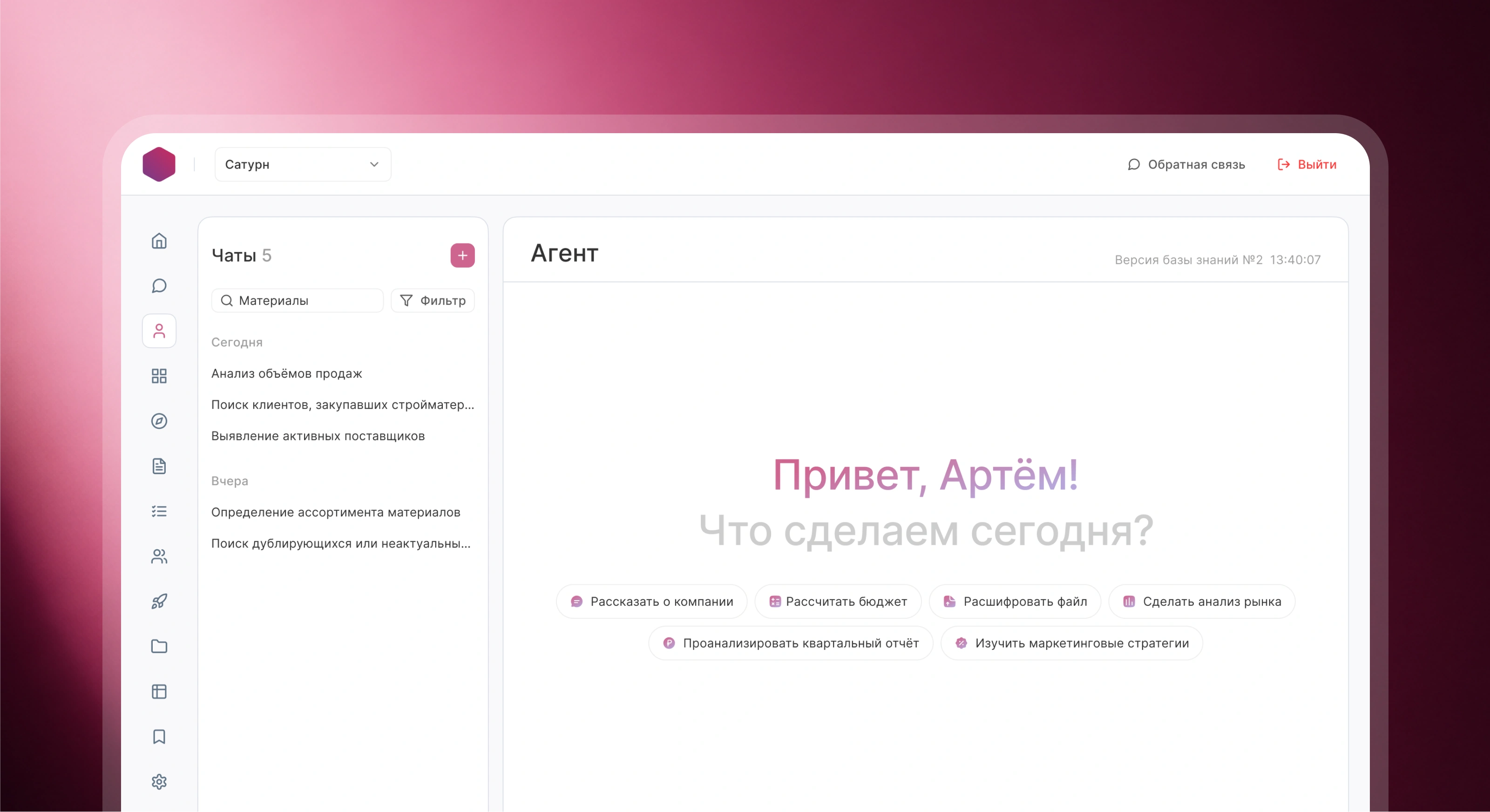Open the settings gear sidebar icon
The width and height of the screenshot is (1490, 812).
click(159, 782)
